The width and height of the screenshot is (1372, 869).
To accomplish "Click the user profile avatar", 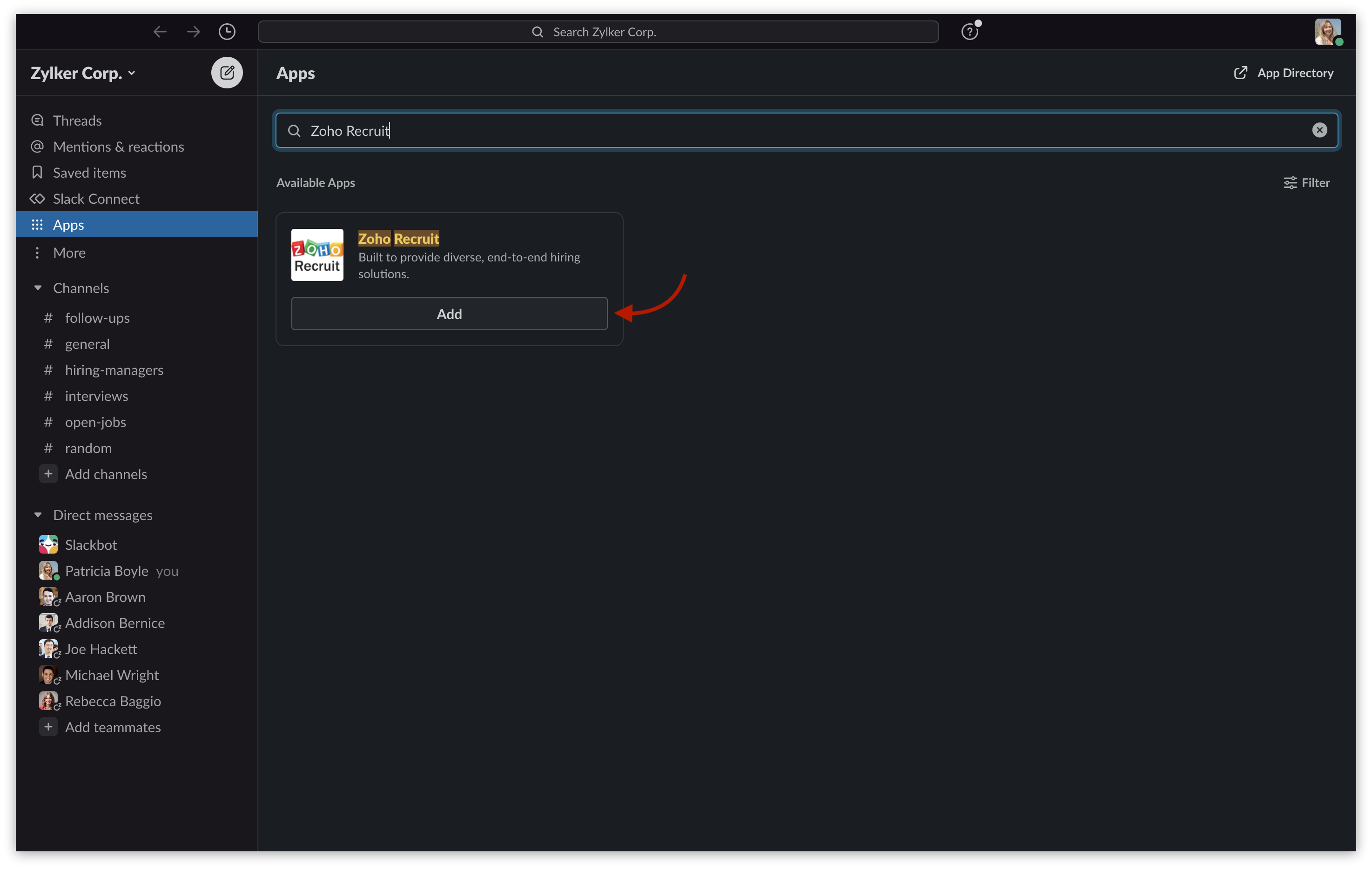I will pos(1327,32).
